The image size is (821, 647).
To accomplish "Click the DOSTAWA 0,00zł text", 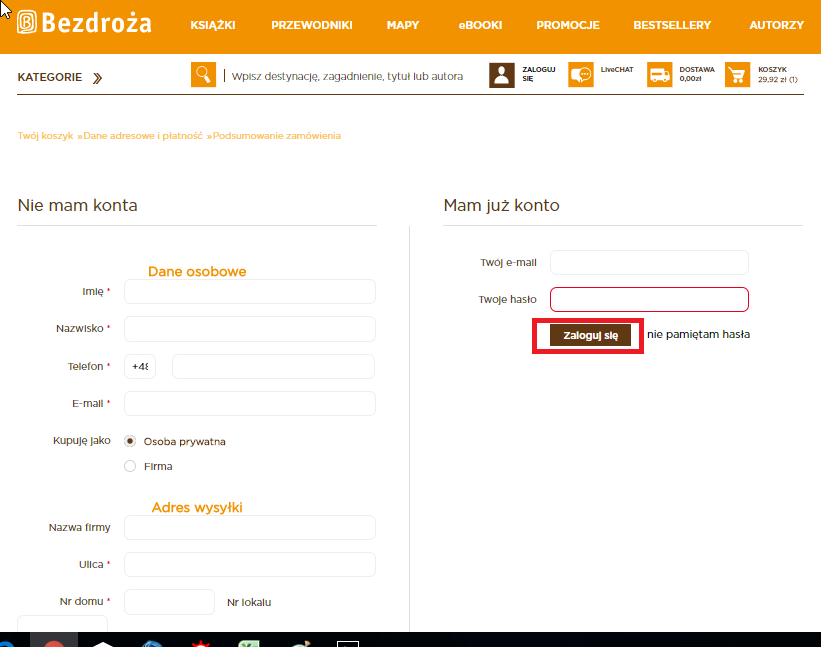I will (696, 74).
